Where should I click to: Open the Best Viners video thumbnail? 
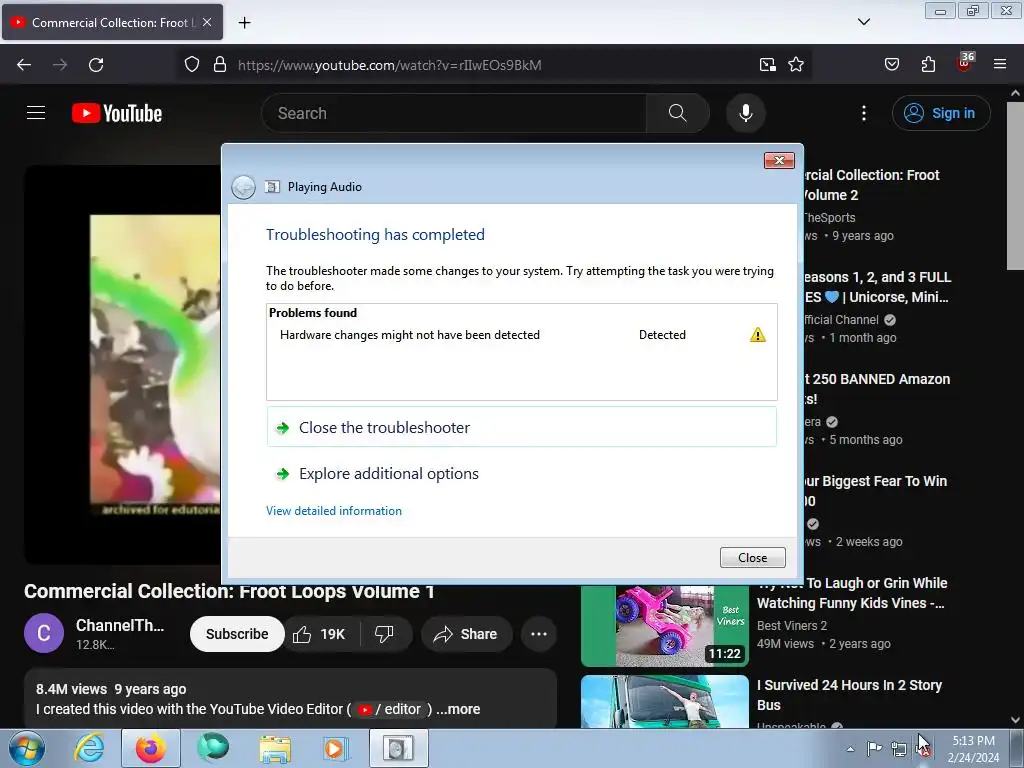[665, 626]
